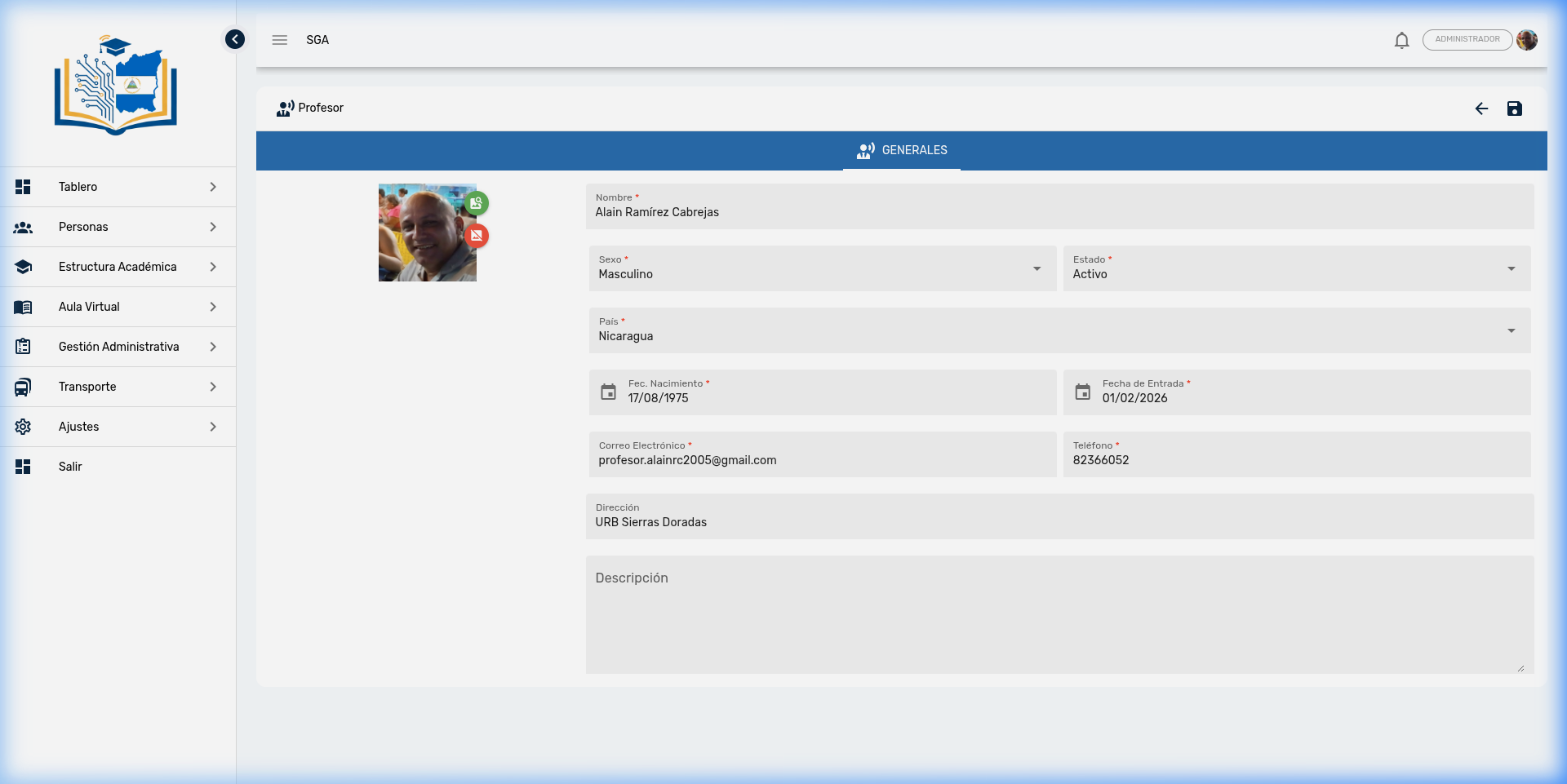Click the save disk icon

point(1514,109)
